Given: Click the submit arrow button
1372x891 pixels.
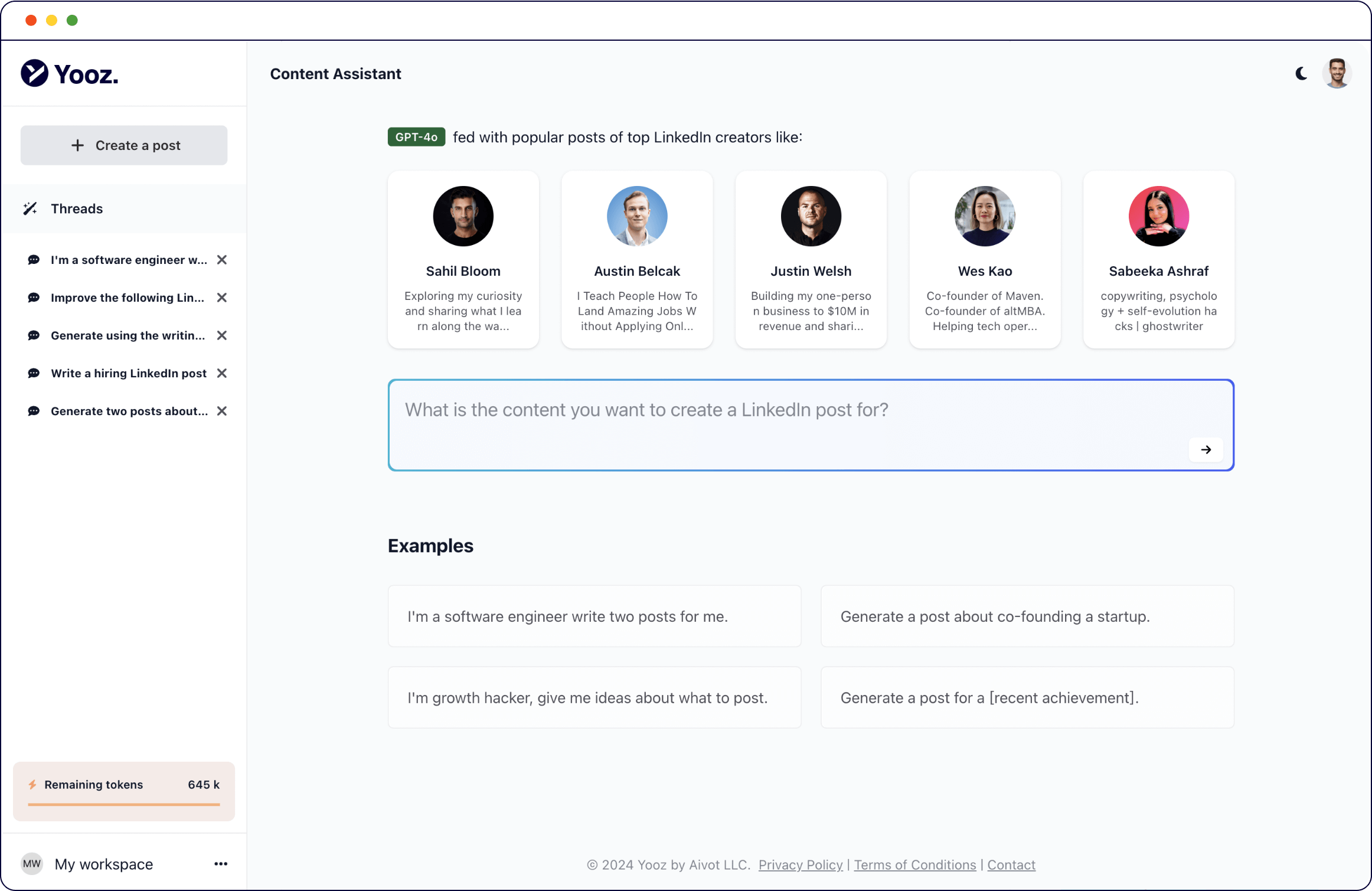Looking at the screenshot, I should coord(1207,449).
